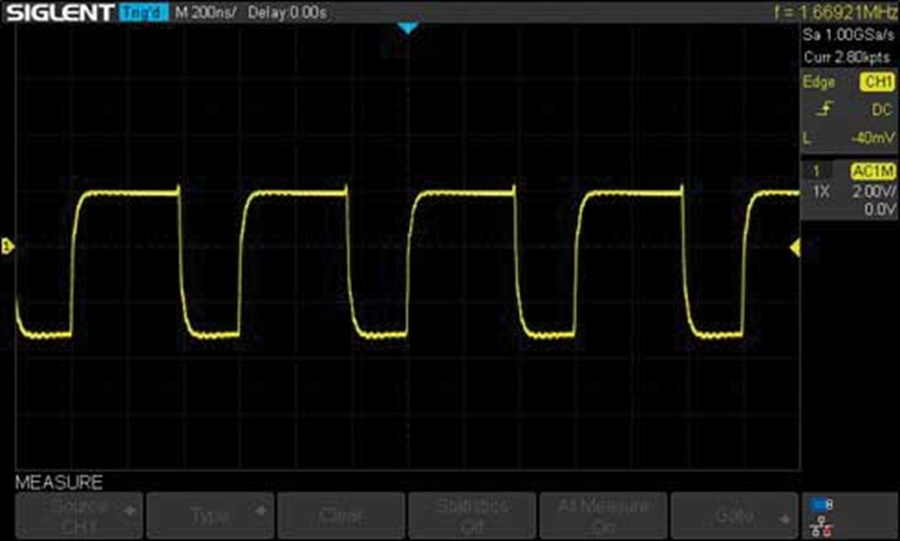The image size is (900, 541).
Task: Click the USB device status icon
Action: click(821, 505)
